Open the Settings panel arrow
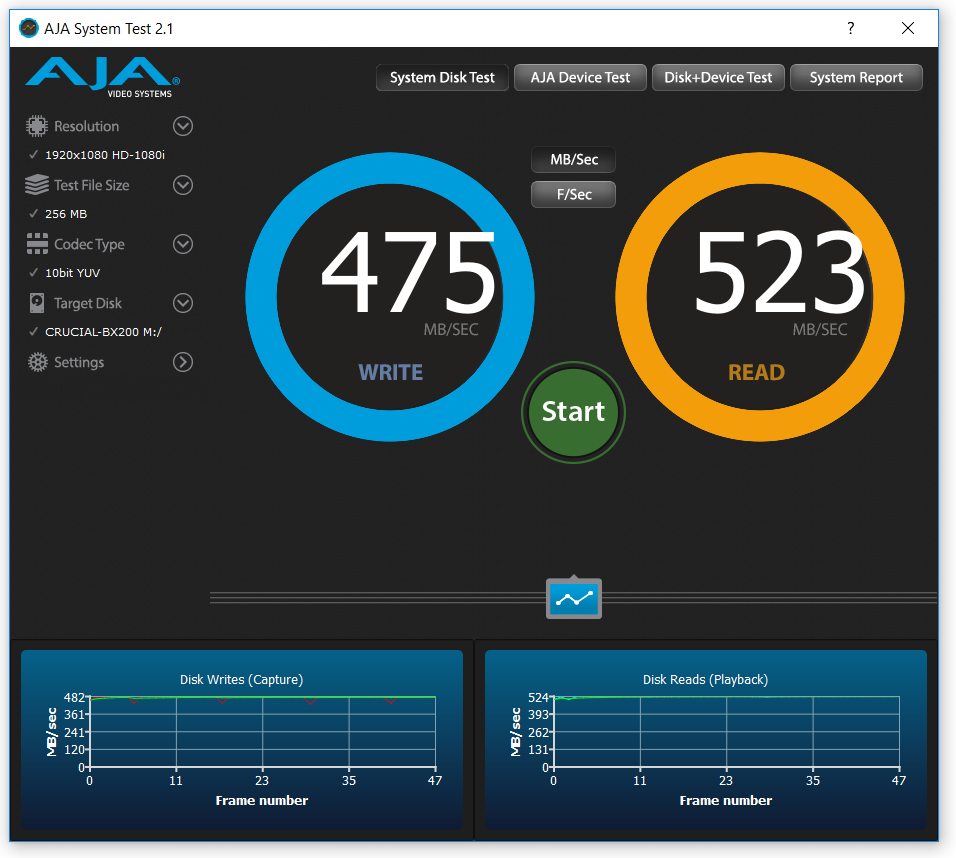The width and height of the screenshot is (956, 858). click(x=183, y=362)
